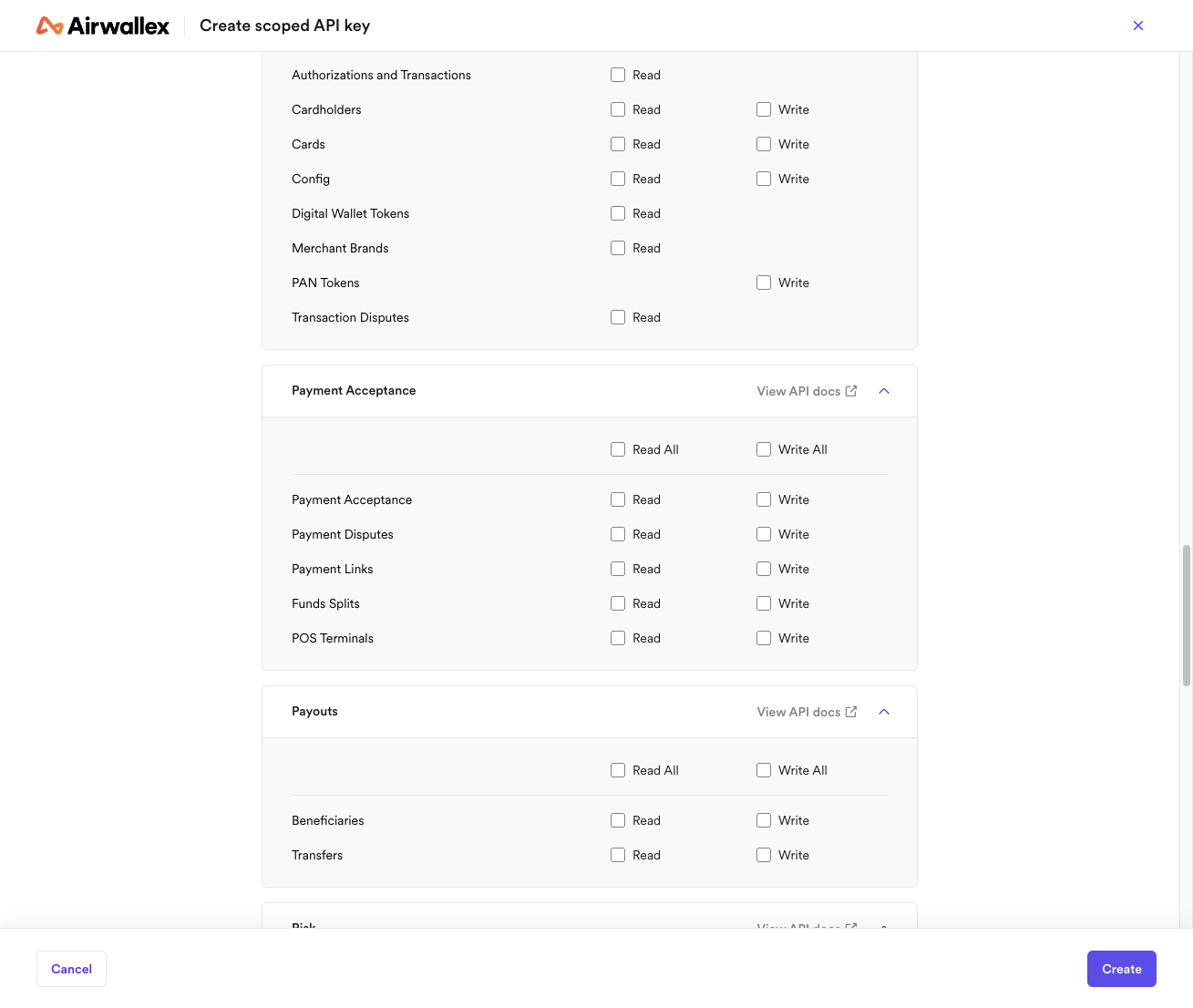Click the Airwallex logo
The width and height of the screenshot is (1193, 1008).
[x=103, y=26]
